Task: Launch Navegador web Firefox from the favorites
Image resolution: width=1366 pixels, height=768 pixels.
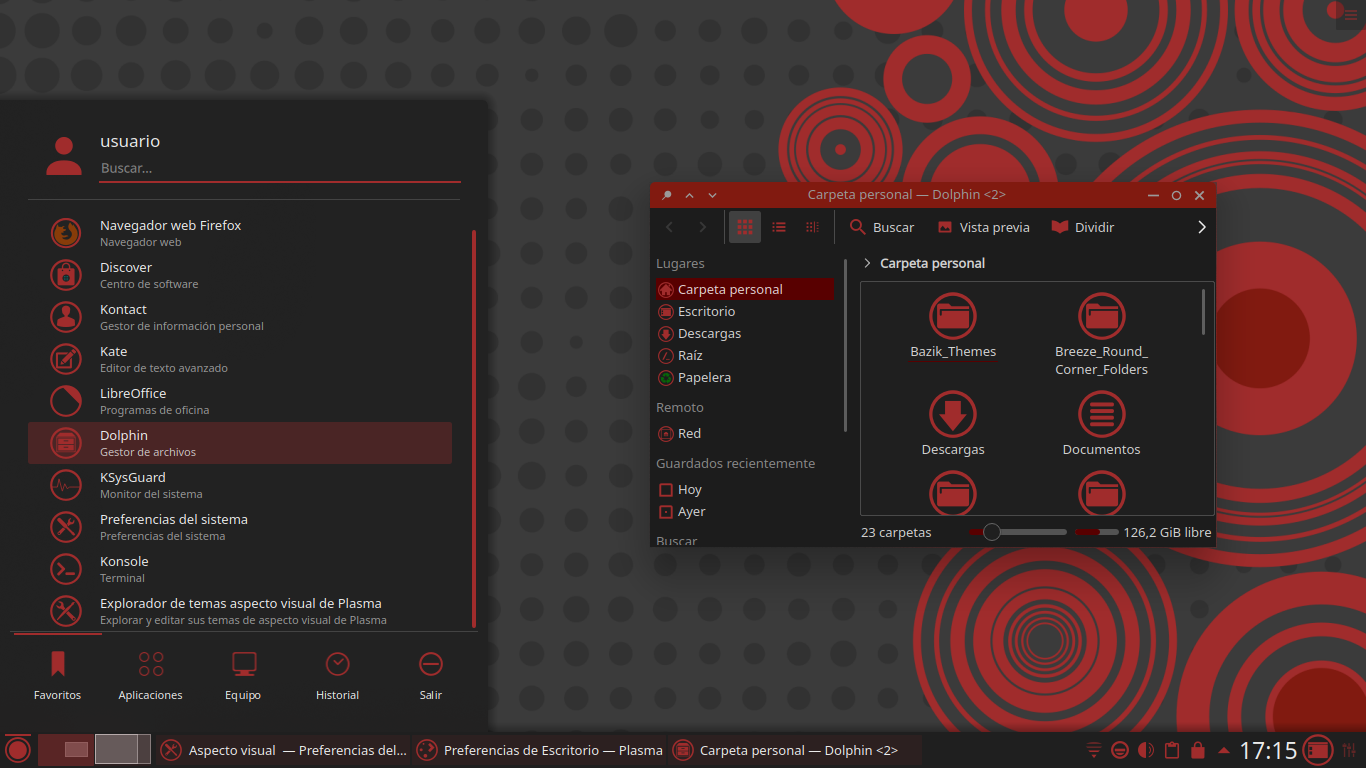Action: (240, 233)
